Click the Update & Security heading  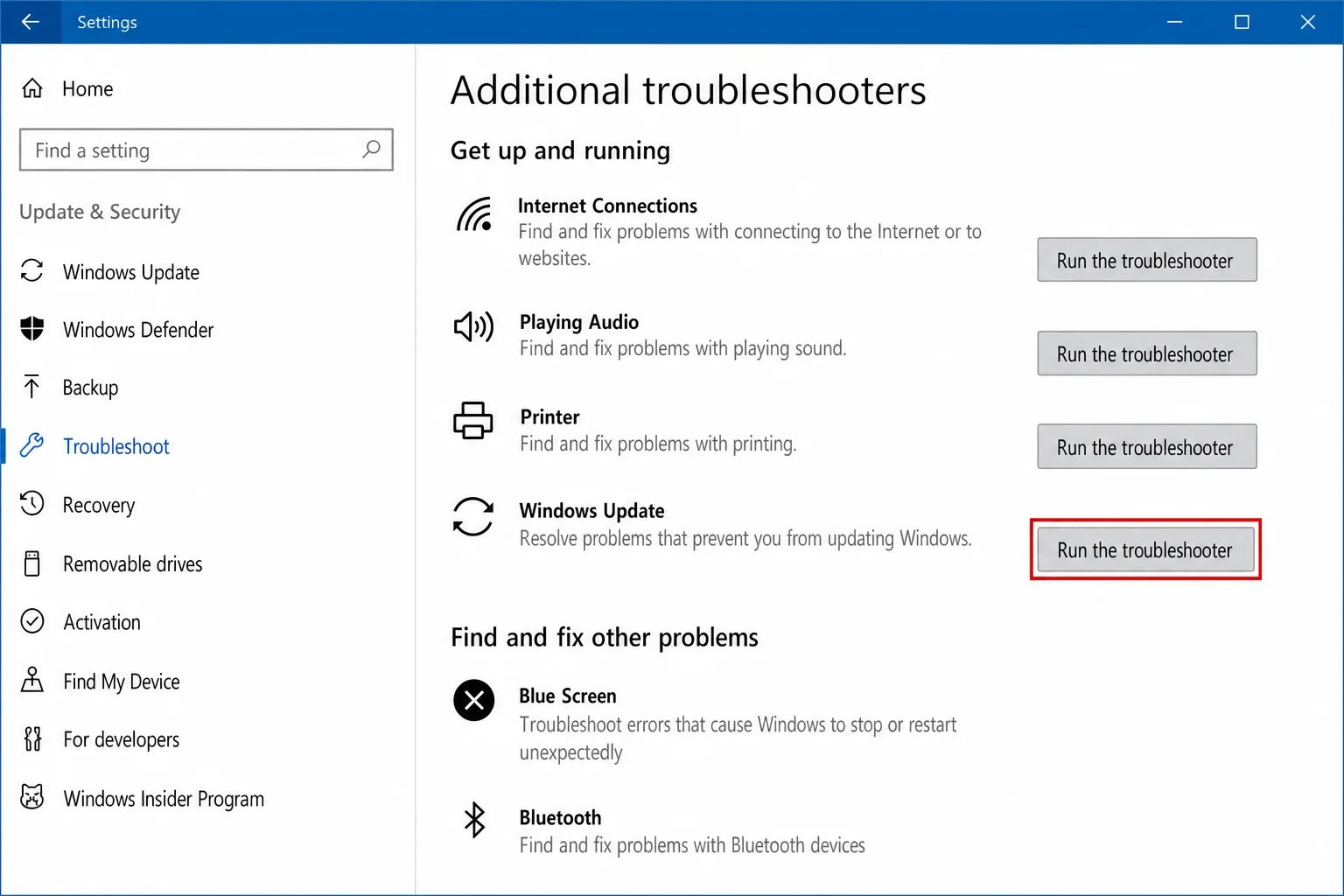click(x=100, y=212)
